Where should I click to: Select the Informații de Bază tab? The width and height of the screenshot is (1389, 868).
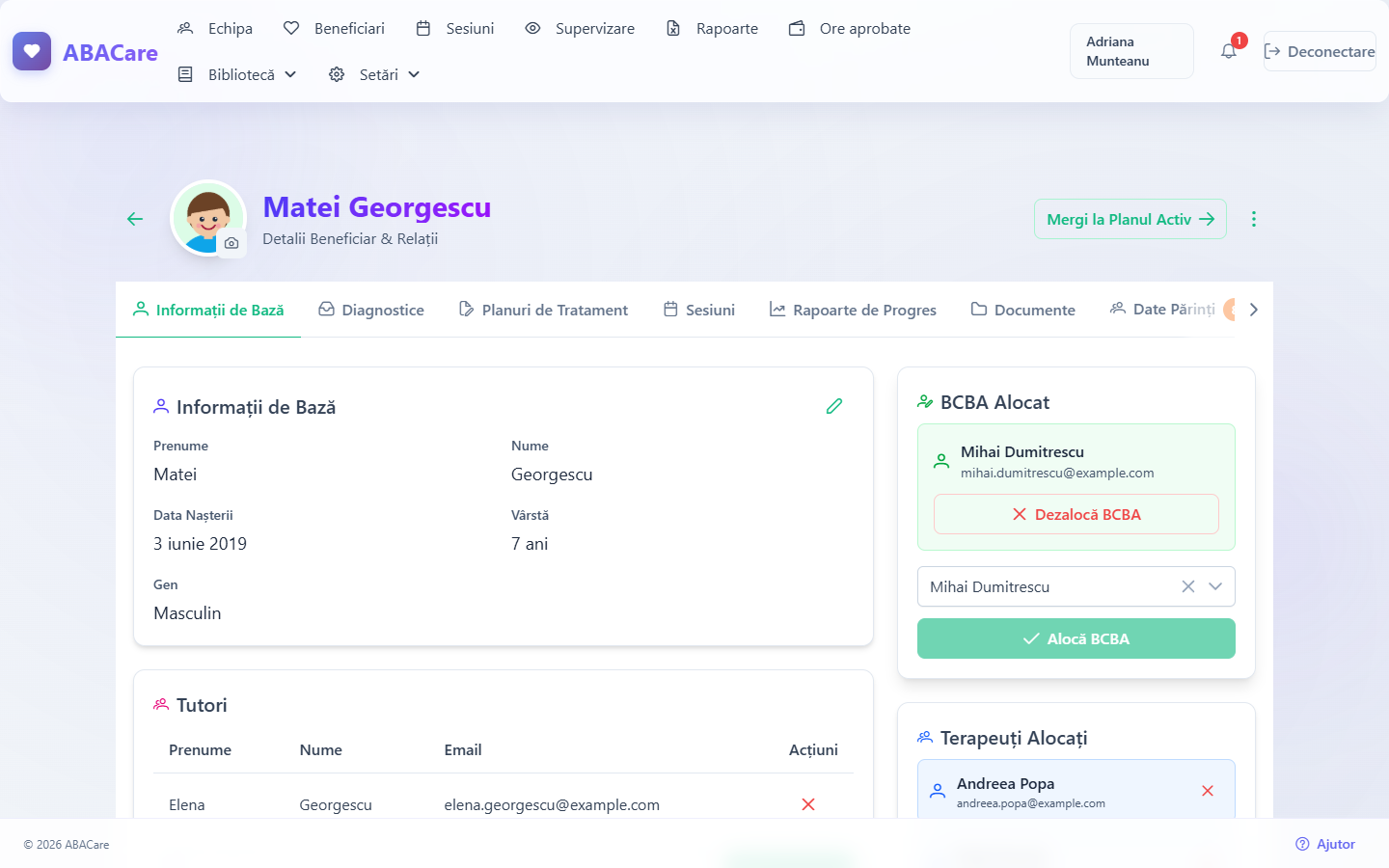coord(208,310)
